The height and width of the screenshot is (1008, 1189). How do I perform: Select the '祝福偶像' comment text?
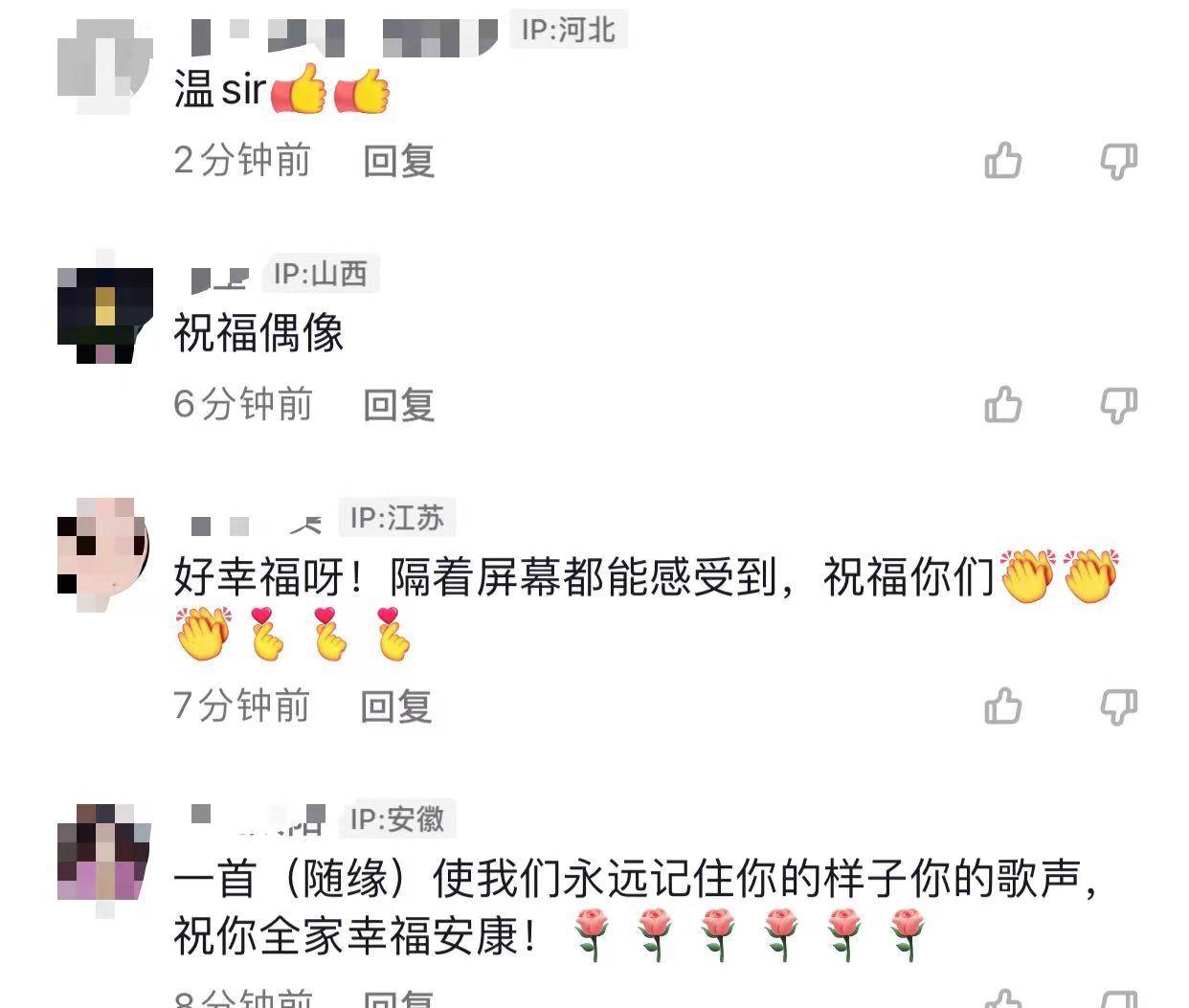coord(258,333)
